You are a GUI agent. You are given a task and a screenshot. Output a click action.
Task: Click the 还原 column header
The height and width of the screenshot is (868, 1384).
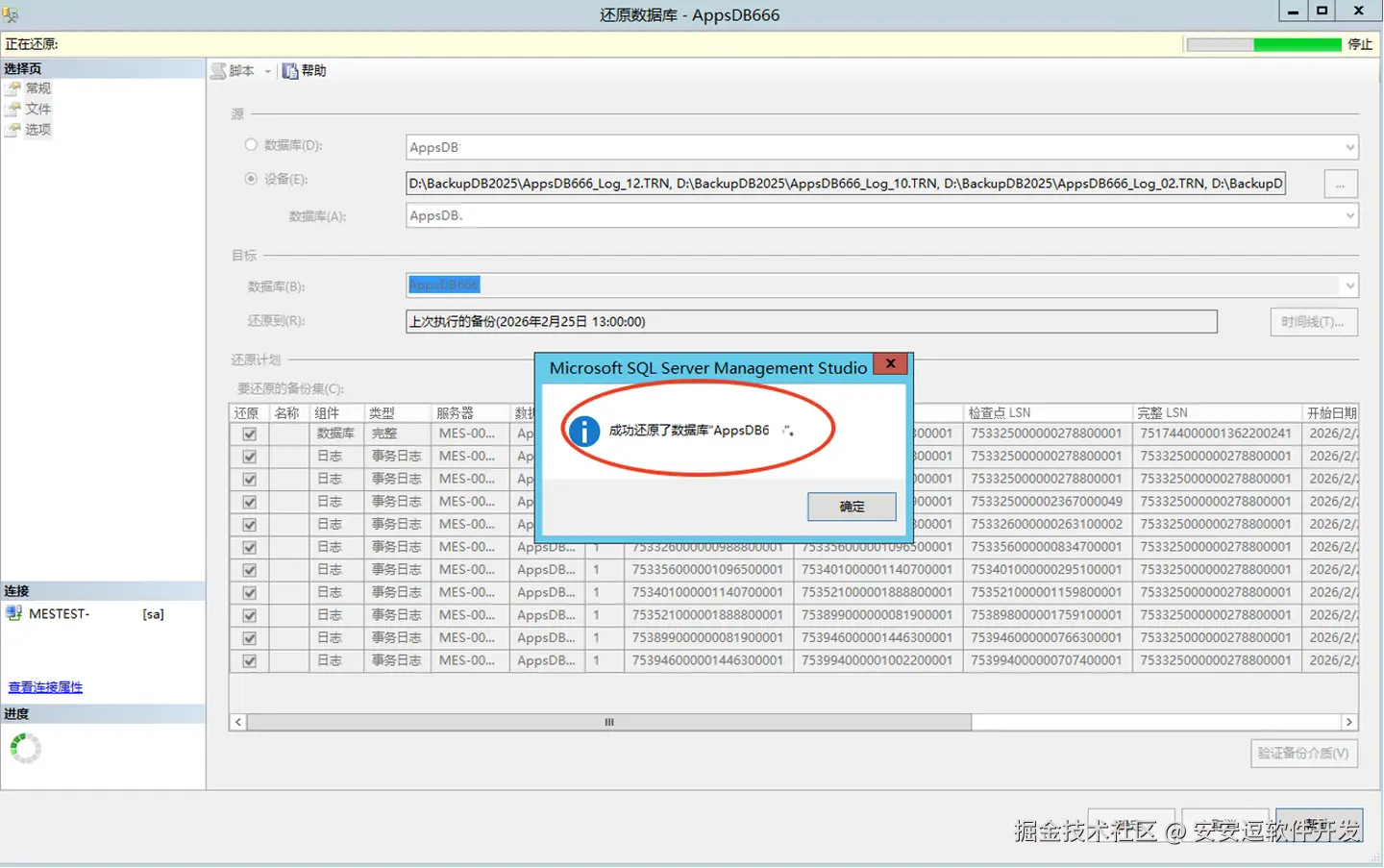[x=250, y=413]
